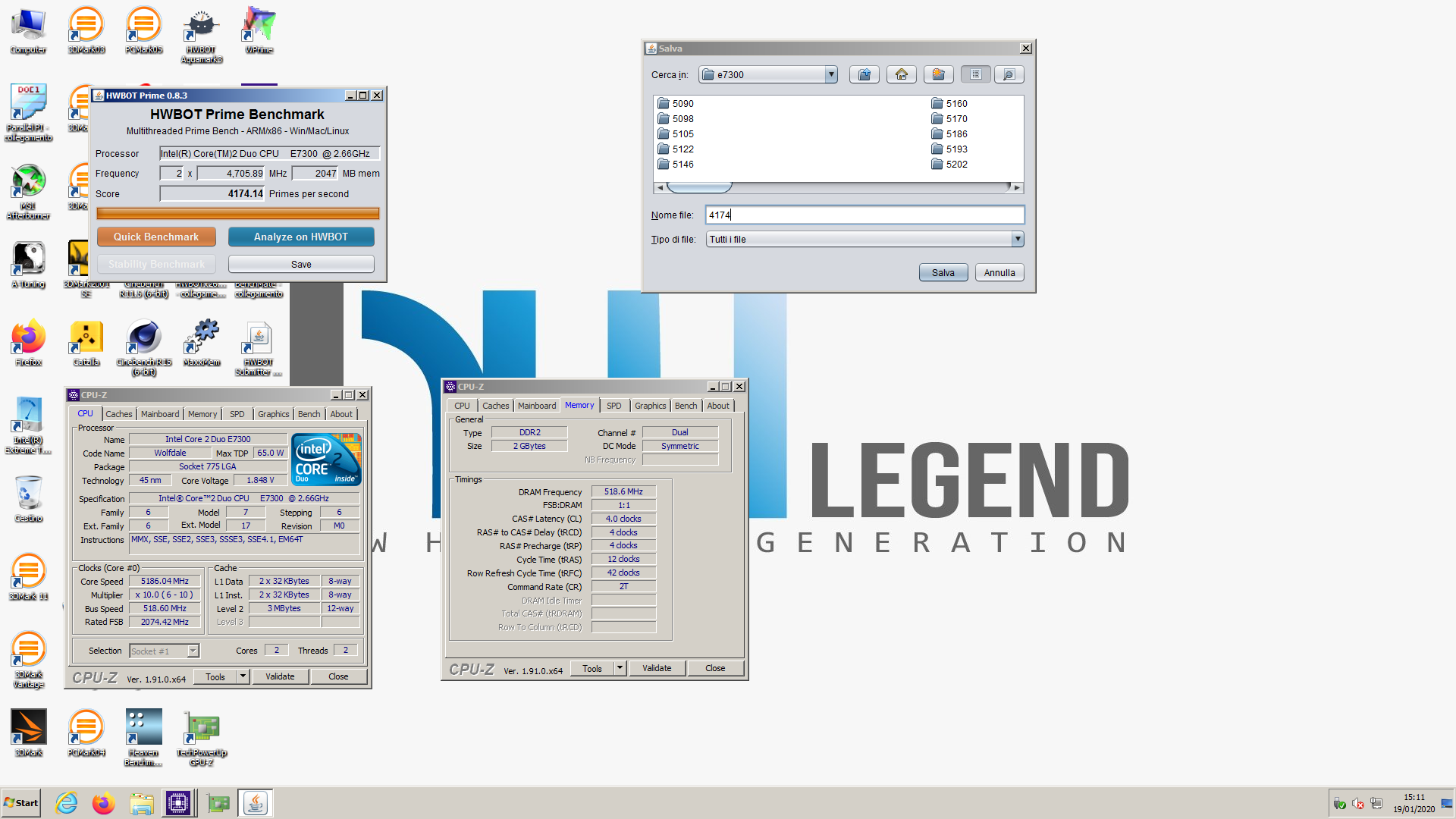The image size is (1456, 819).
Task: Open the Computer desktop icon
Action: [28, 30]
